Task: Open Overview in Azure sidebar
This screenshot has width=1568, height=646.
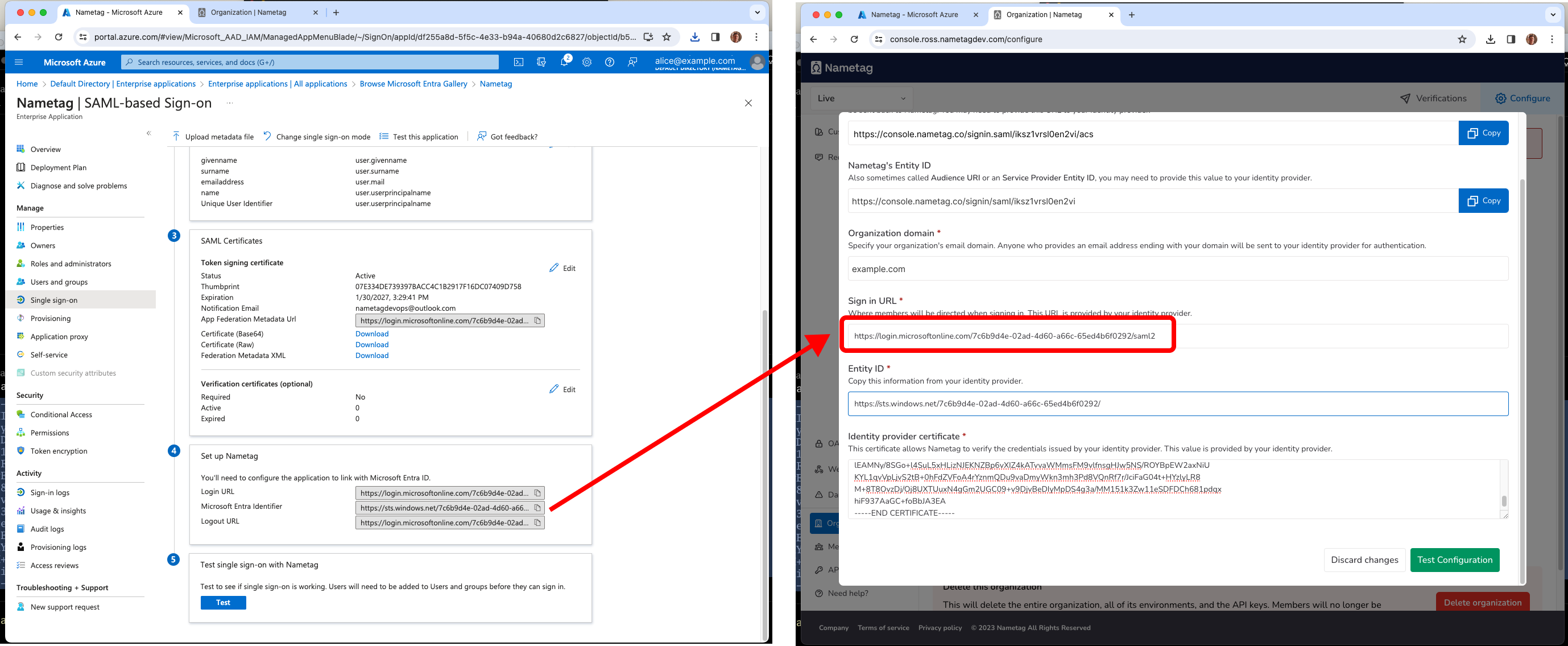Action: coord(45,149)
